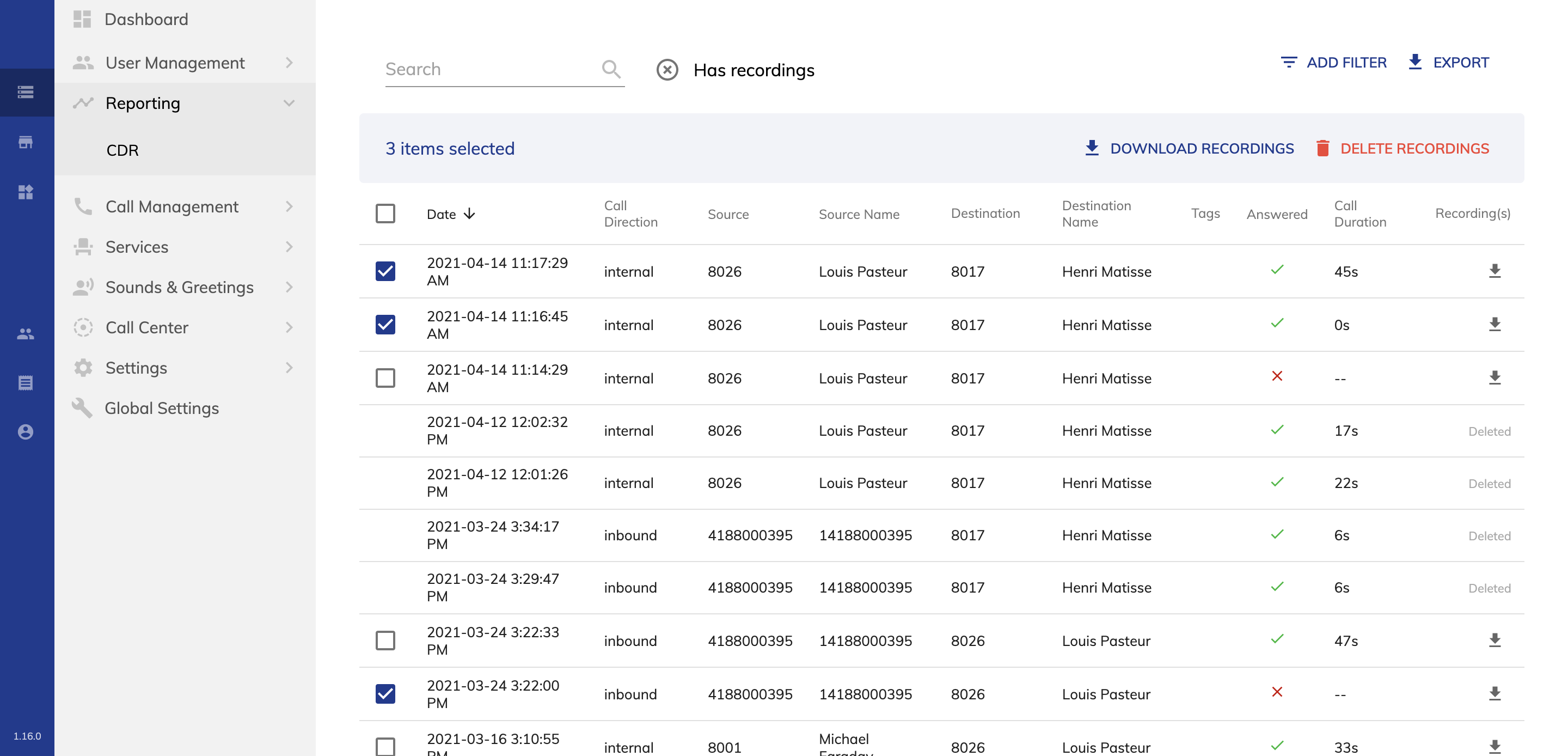The width and height of the screenshot is (1568, 756).
Task: Click the people icon in the blue rail
Action: (26, 334)
